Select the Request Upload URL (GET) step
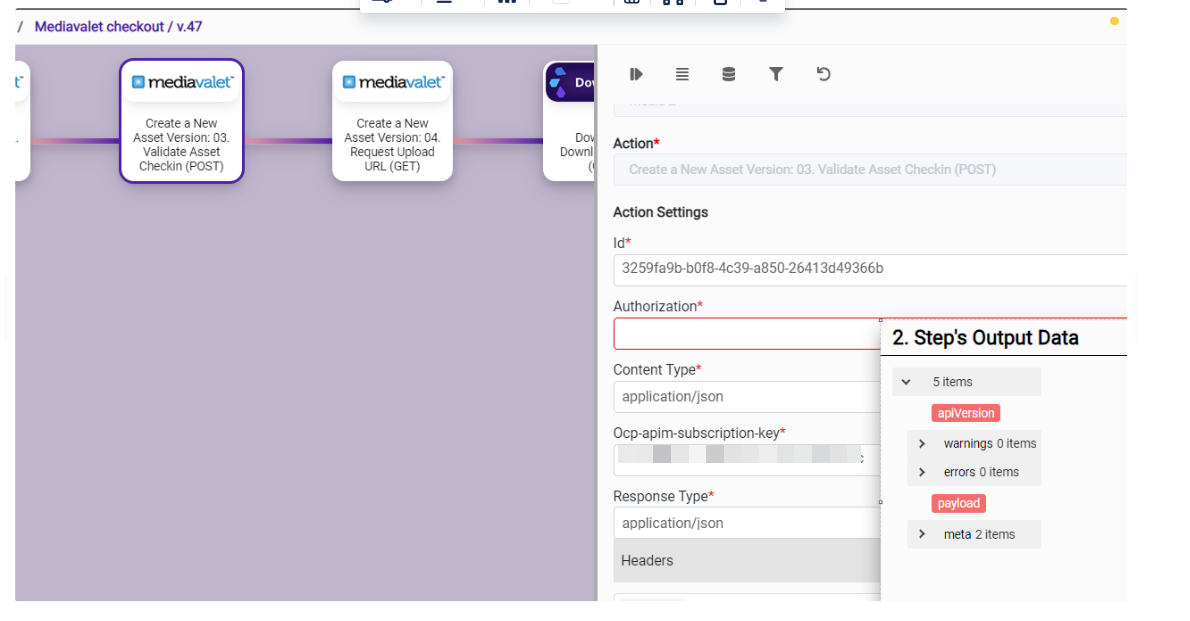The width and height of the screenshot is (1190, 621). coord(392,145)
